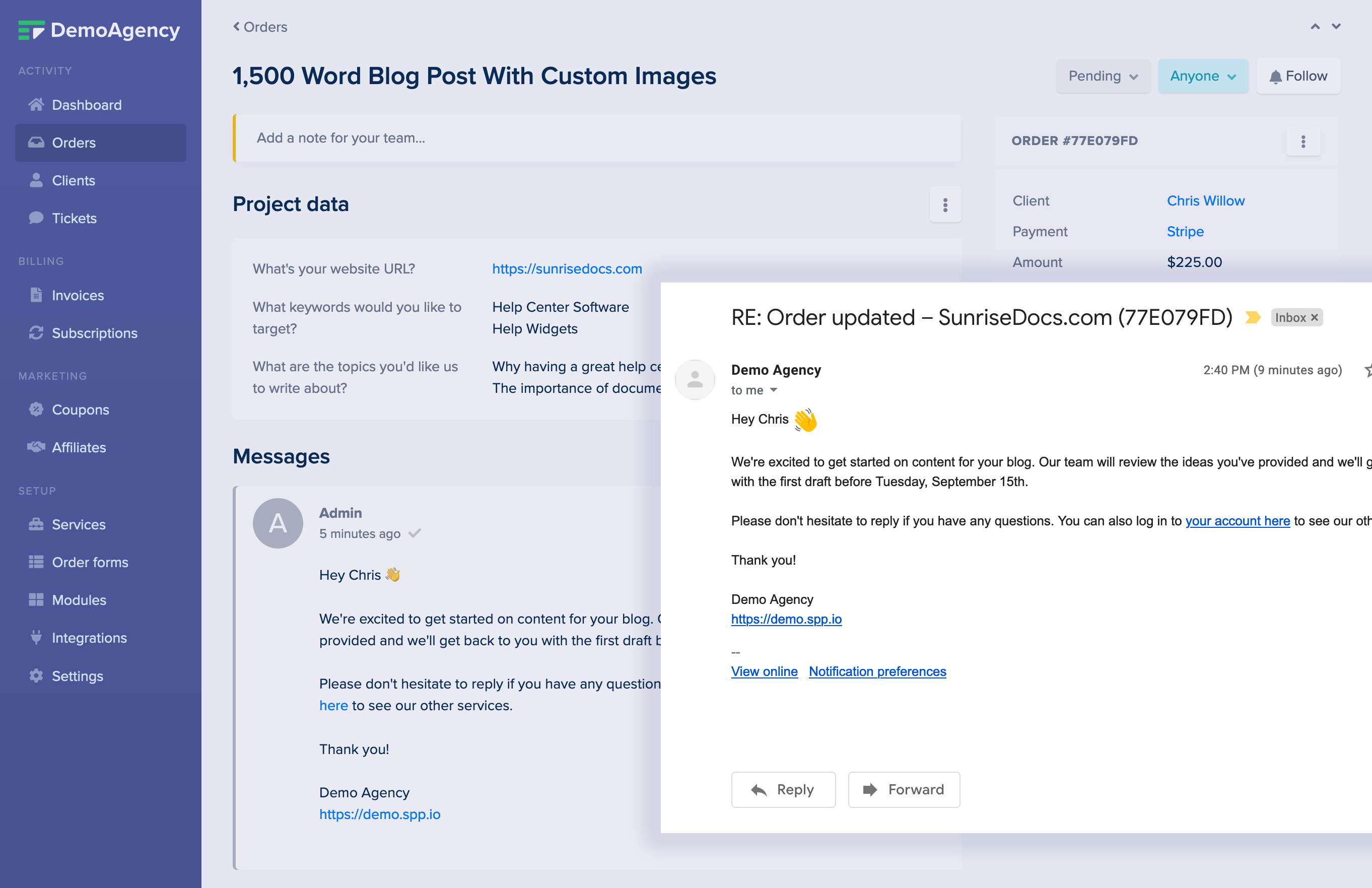Navigate to Coupons in the sidebar
This screenshot has height=888, width=1372.
[80, 409]
